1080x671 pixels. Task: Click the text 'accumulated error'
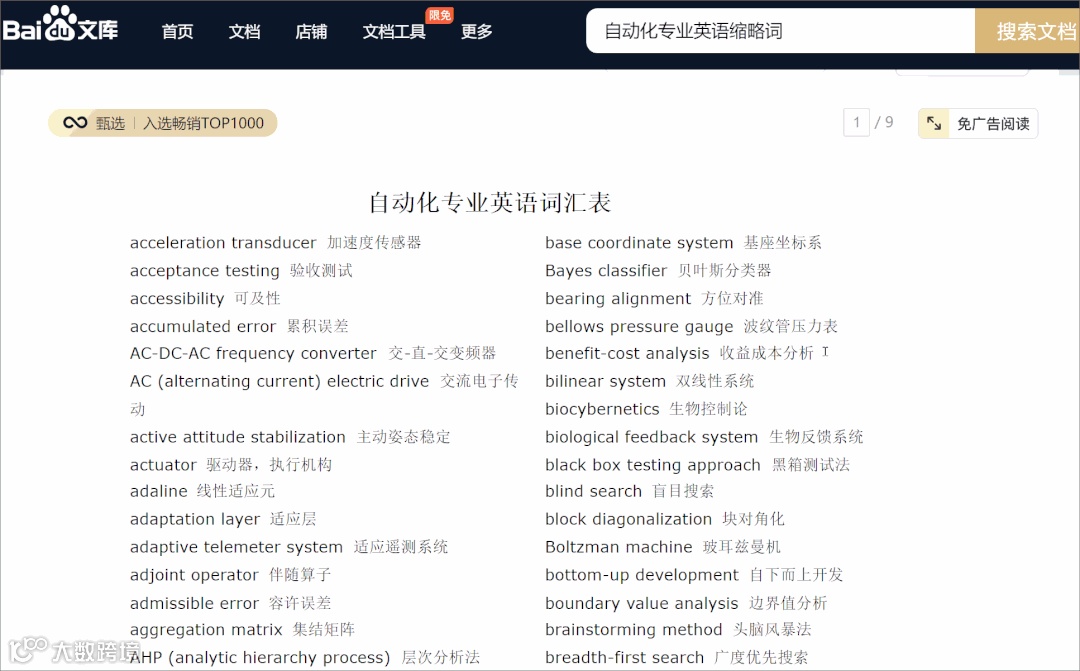pyautogui.click(x=202, y=326)
